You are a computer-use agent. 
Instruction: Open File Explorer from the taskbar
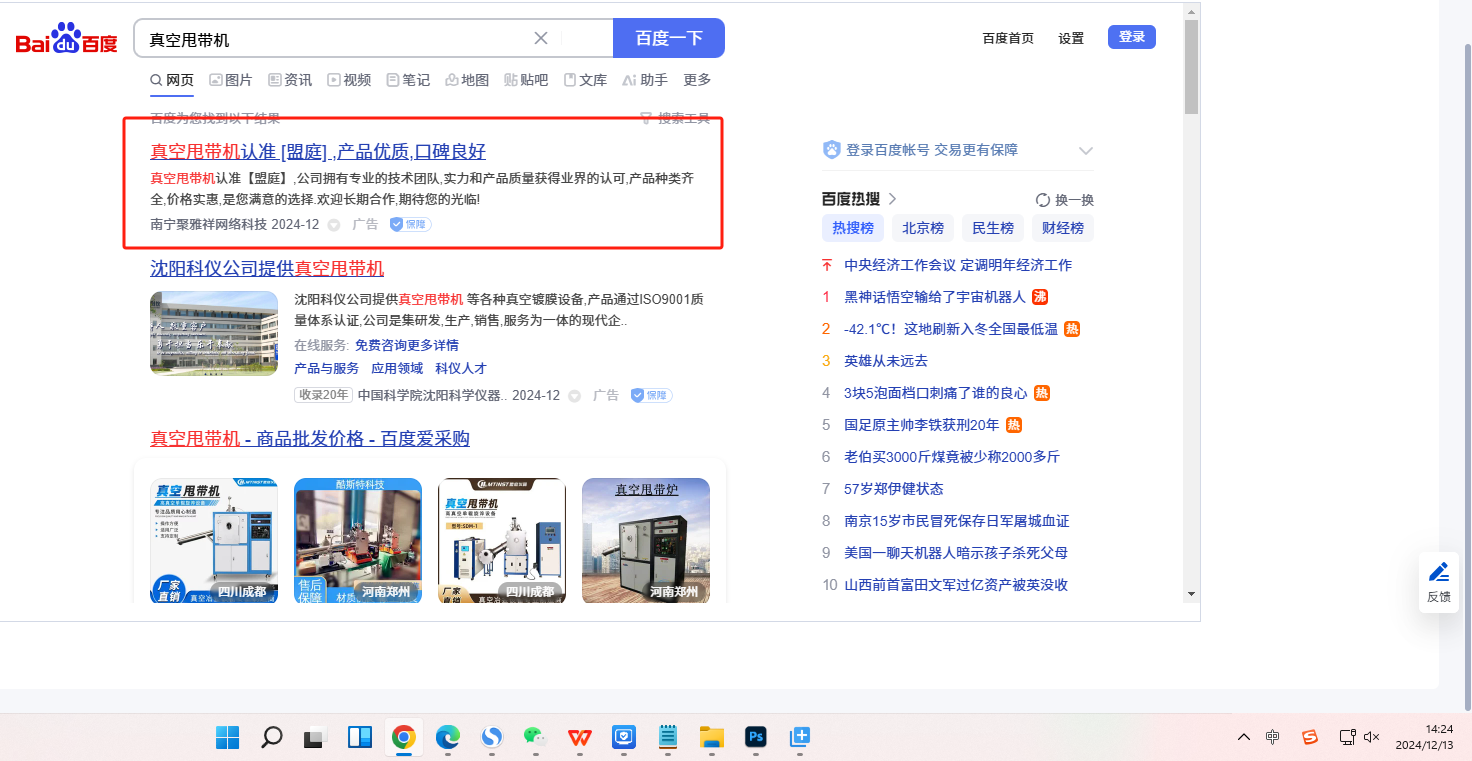pyautogui.click(x=711, y=738)
